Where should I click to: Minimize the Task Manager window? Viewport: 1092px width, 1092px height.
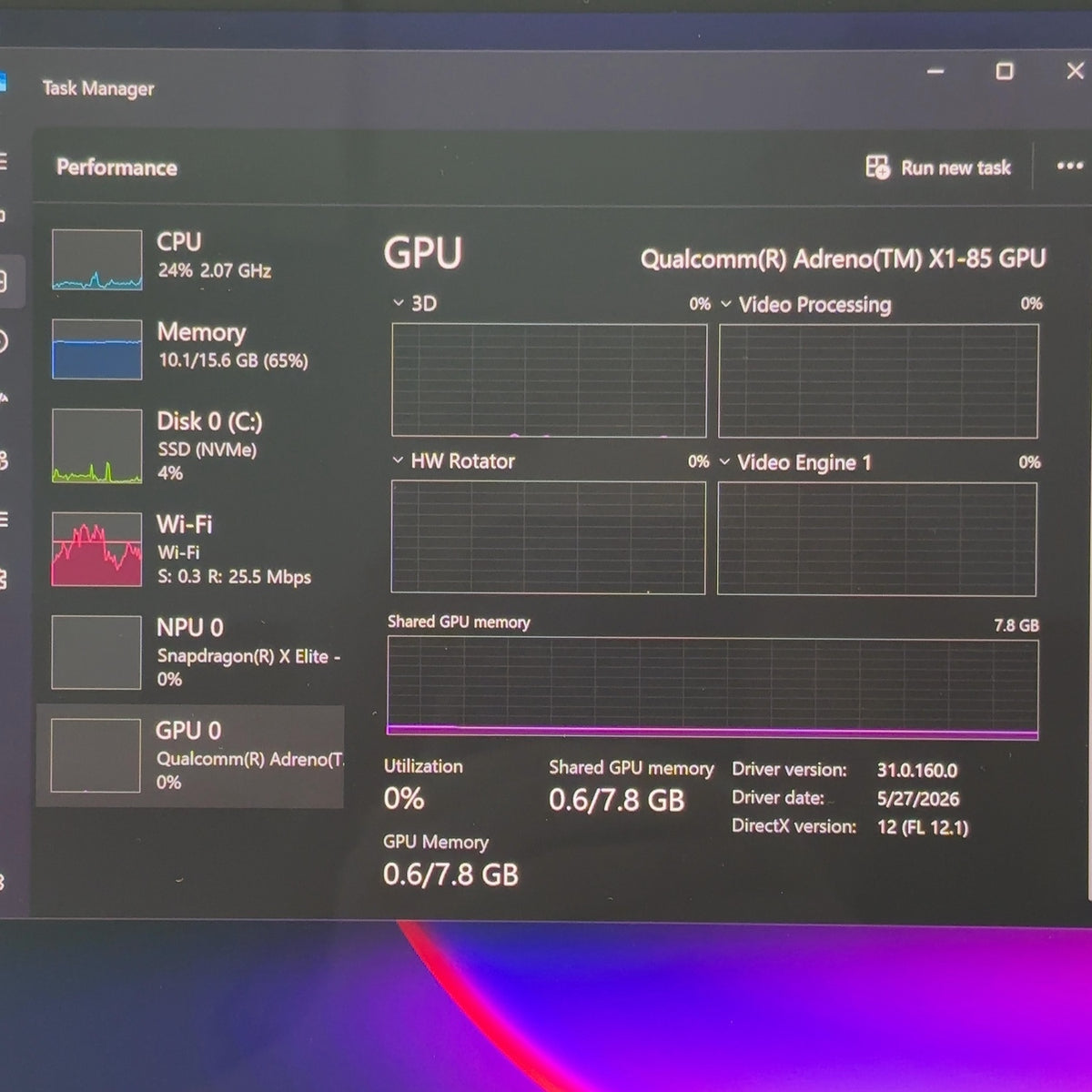click(x=935, y=71)
